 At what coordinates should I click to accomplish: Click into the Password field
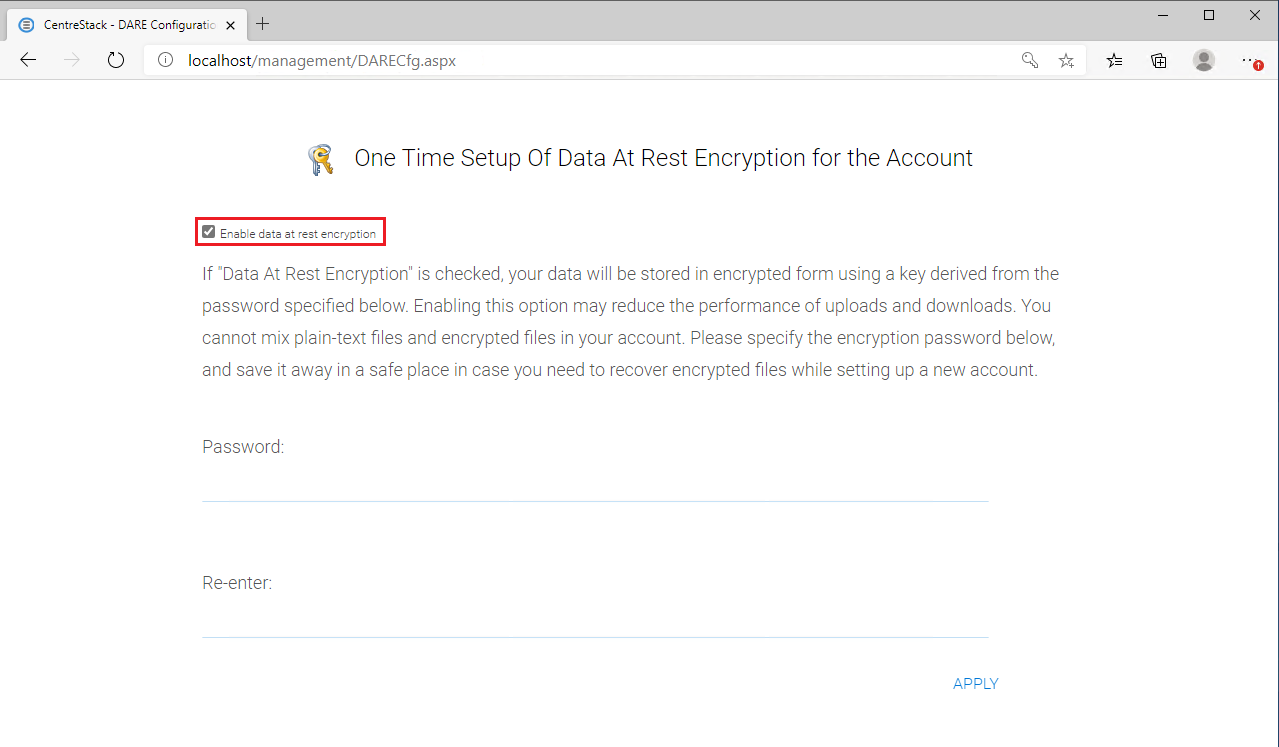tap(595, 483)
